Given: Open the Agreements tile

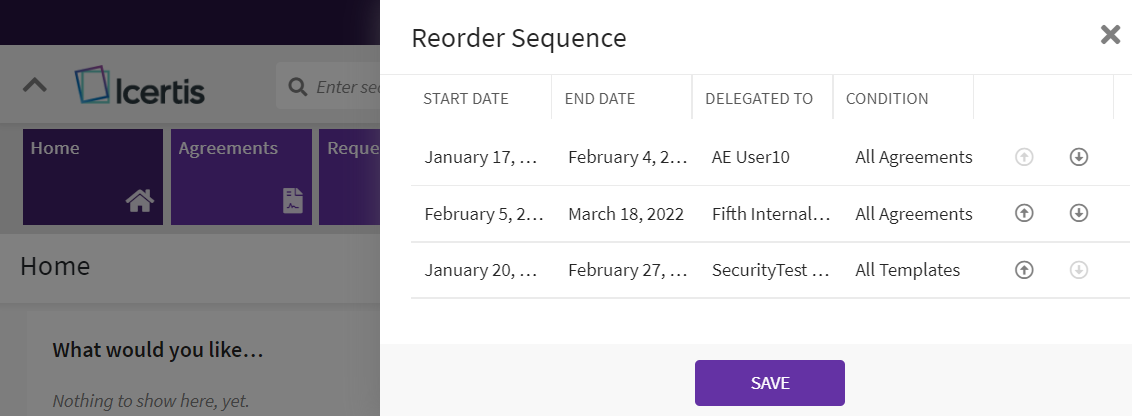Looking at the screenshot, I should click(240, 176).
